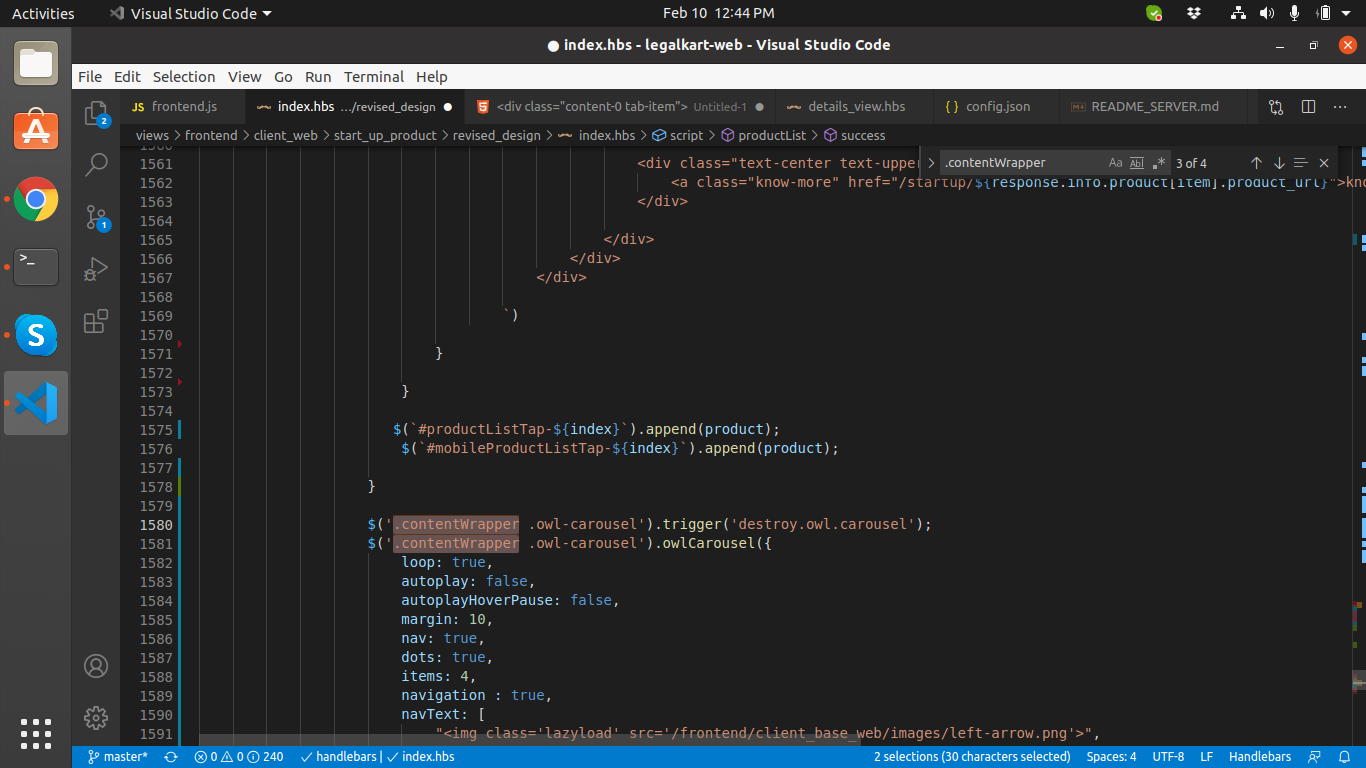
Task: Open the Run and Debug view
Action: (96, 269)
